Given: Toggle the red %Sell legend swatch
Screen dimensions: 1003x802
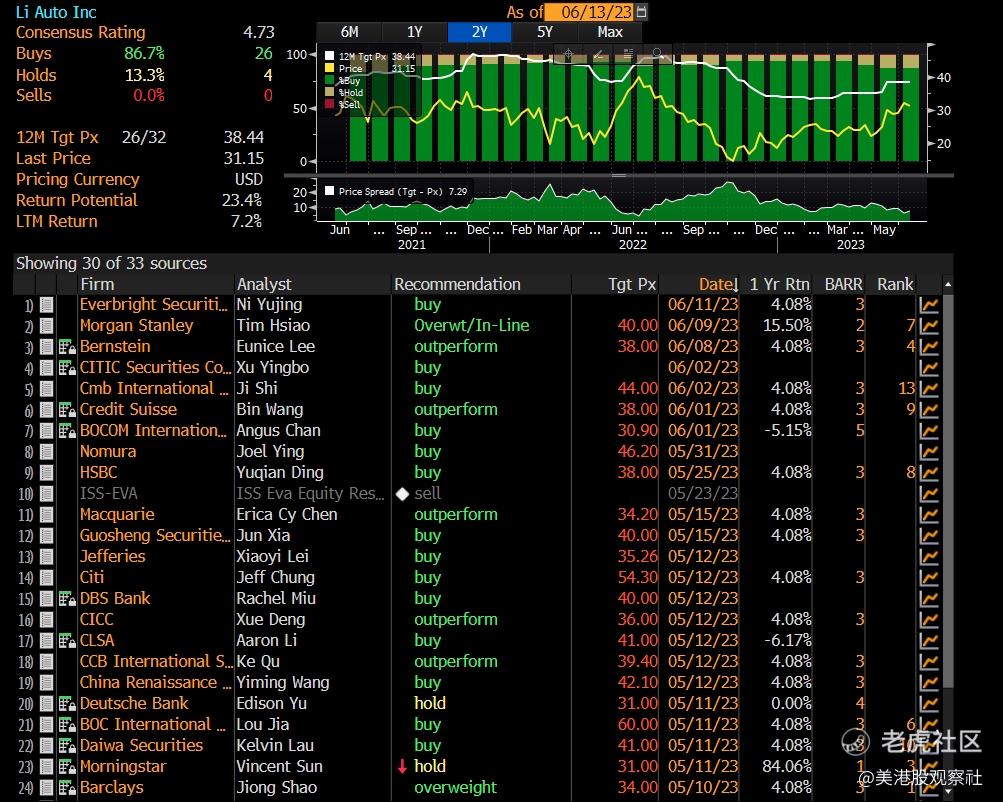Looking at the screenshot, I should (x=329, y=104).
